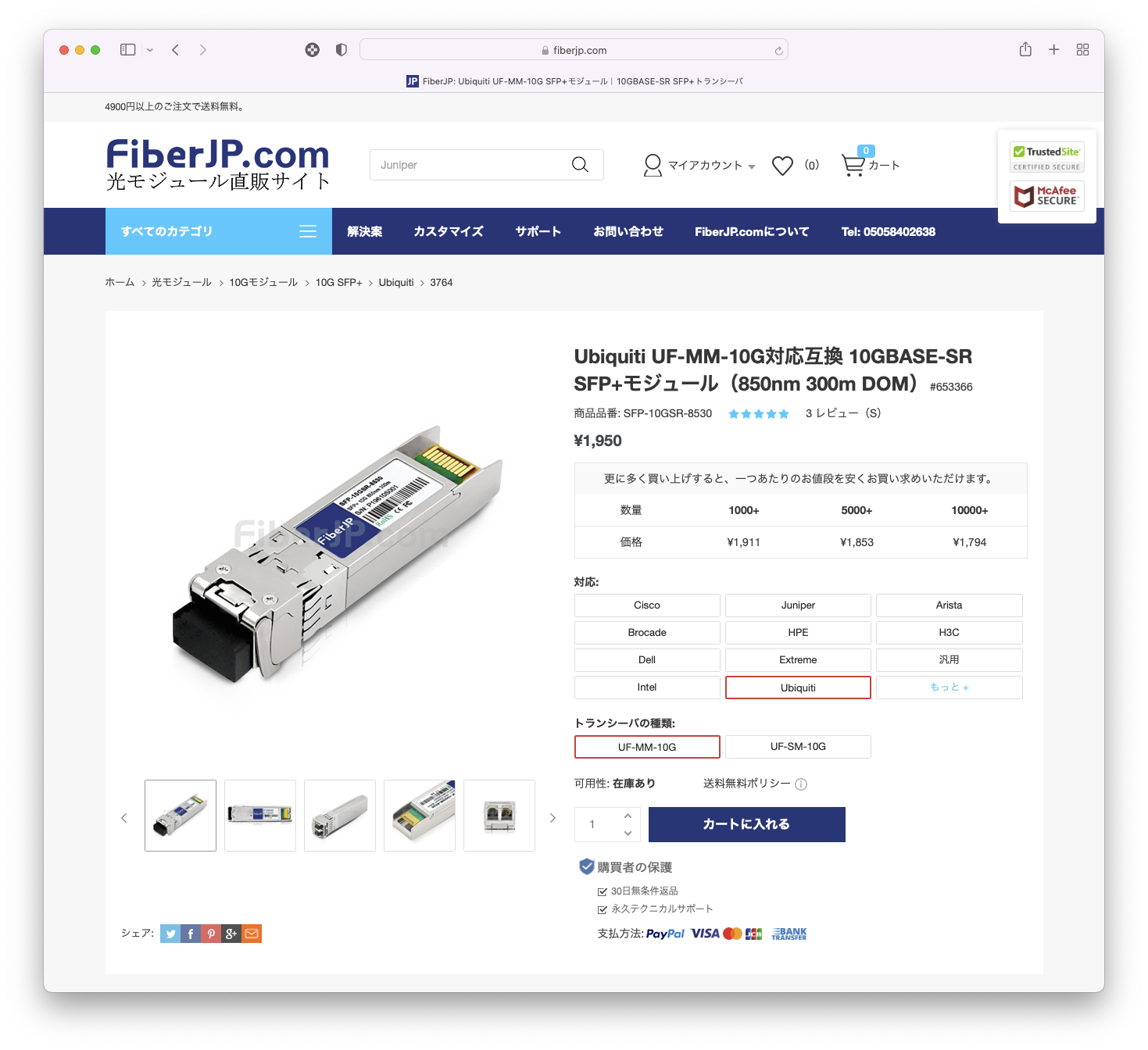The height and width of the screenshot is (1050, 1148).
Task: Share product on Twitter
Action: click(170, 934)
